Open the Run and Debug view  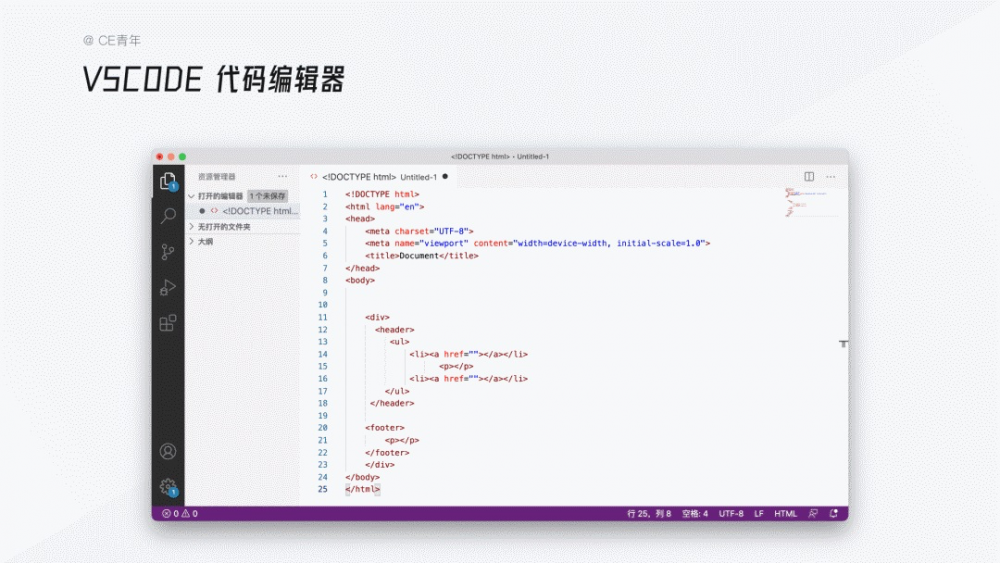pyautogui.click(x=168, y=288)
